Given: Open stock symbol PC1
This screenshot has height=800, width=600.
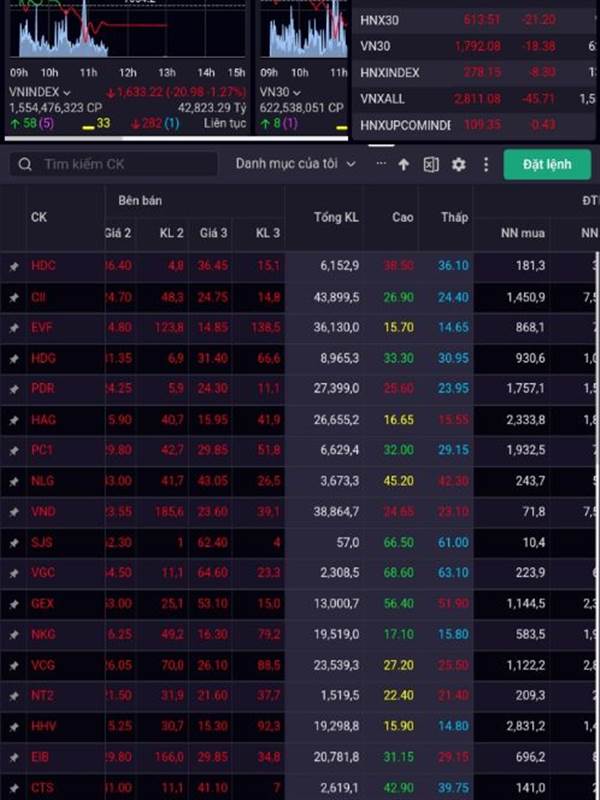Looking at the screenshot, I should pos(42,451).
